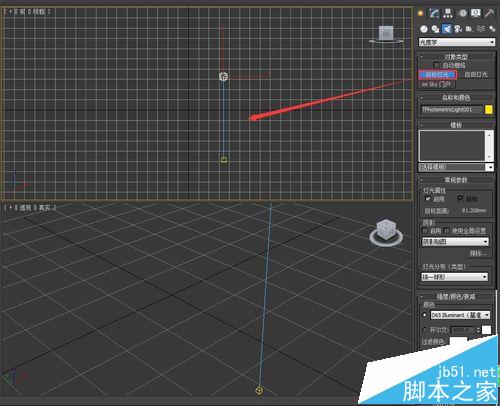Select the Shapes create category icon

click(435, 29)
